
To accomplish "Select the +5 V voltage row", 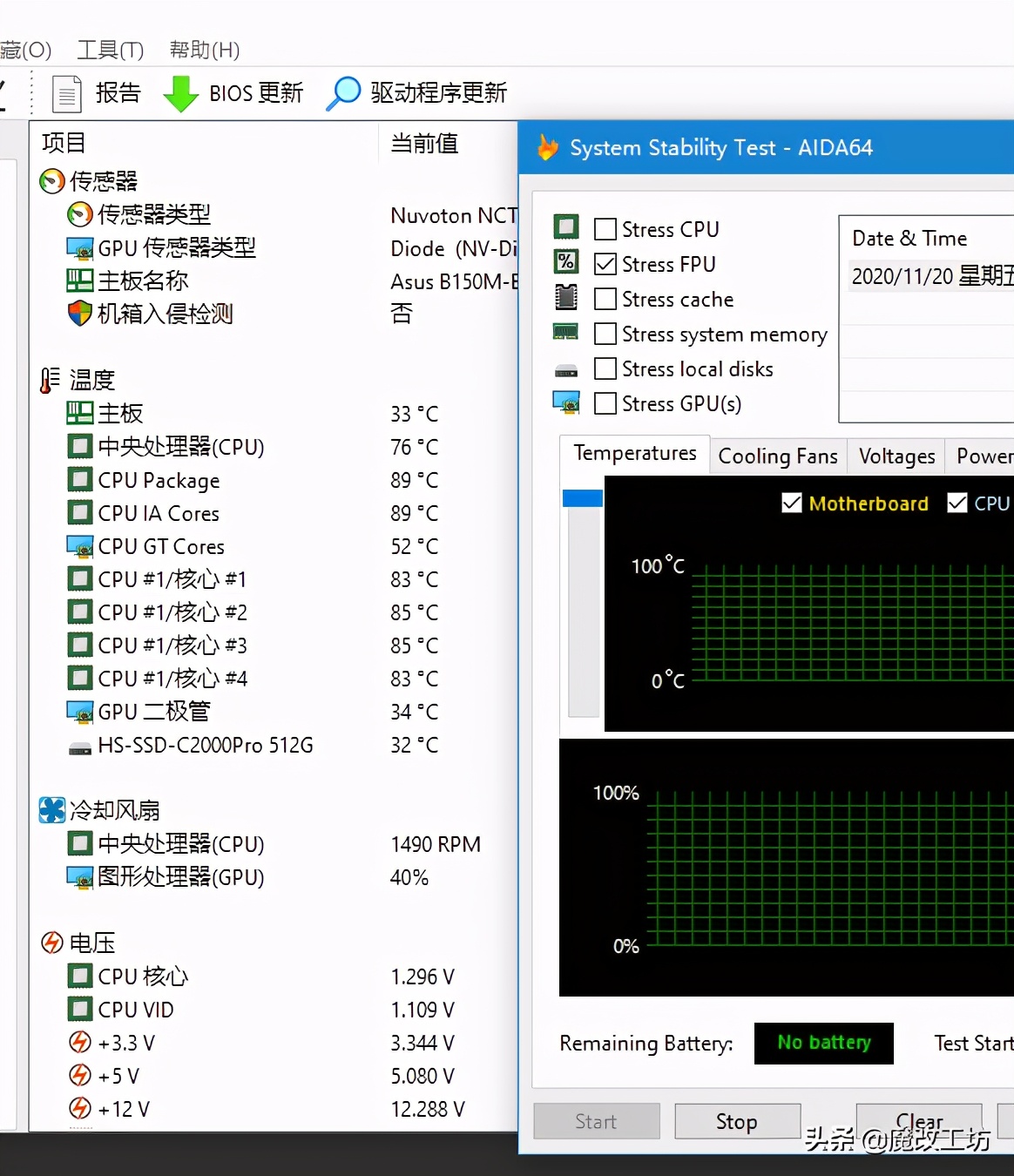I will point(274,1076).
